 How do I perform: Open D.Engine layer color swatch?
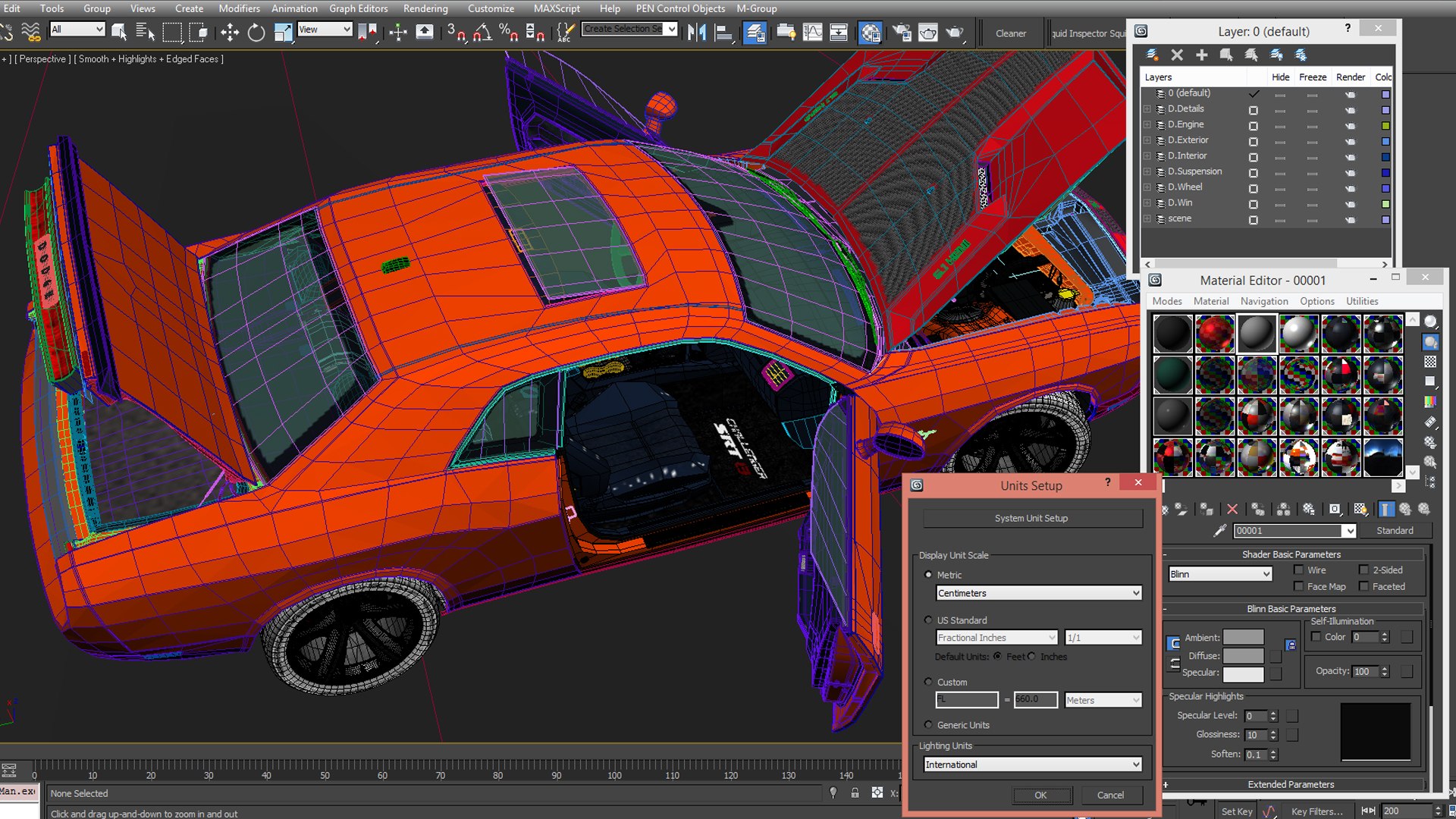pyautogui.click(x=1386, y=126)
